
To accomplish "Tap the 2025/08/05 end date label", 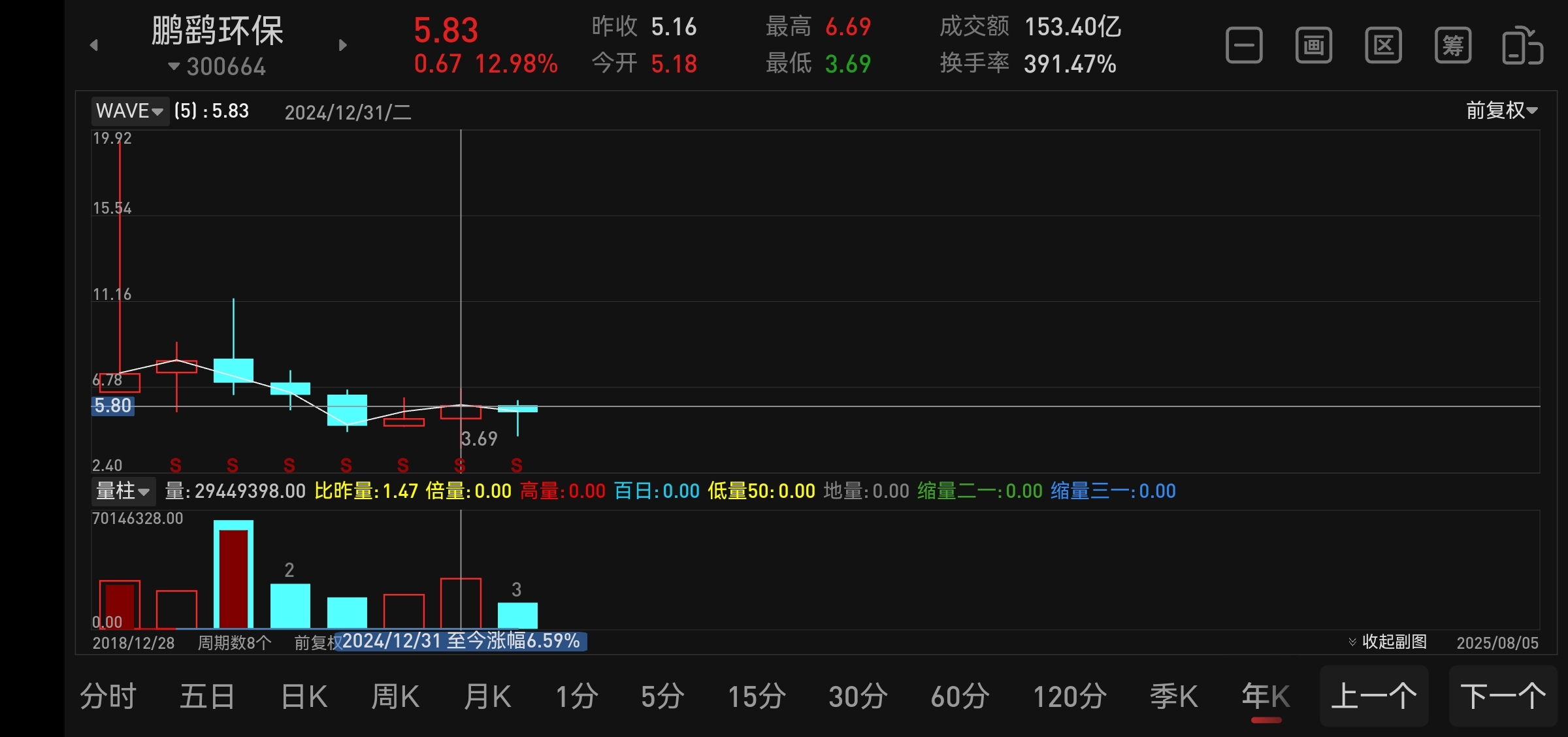I will point(1497,643).
